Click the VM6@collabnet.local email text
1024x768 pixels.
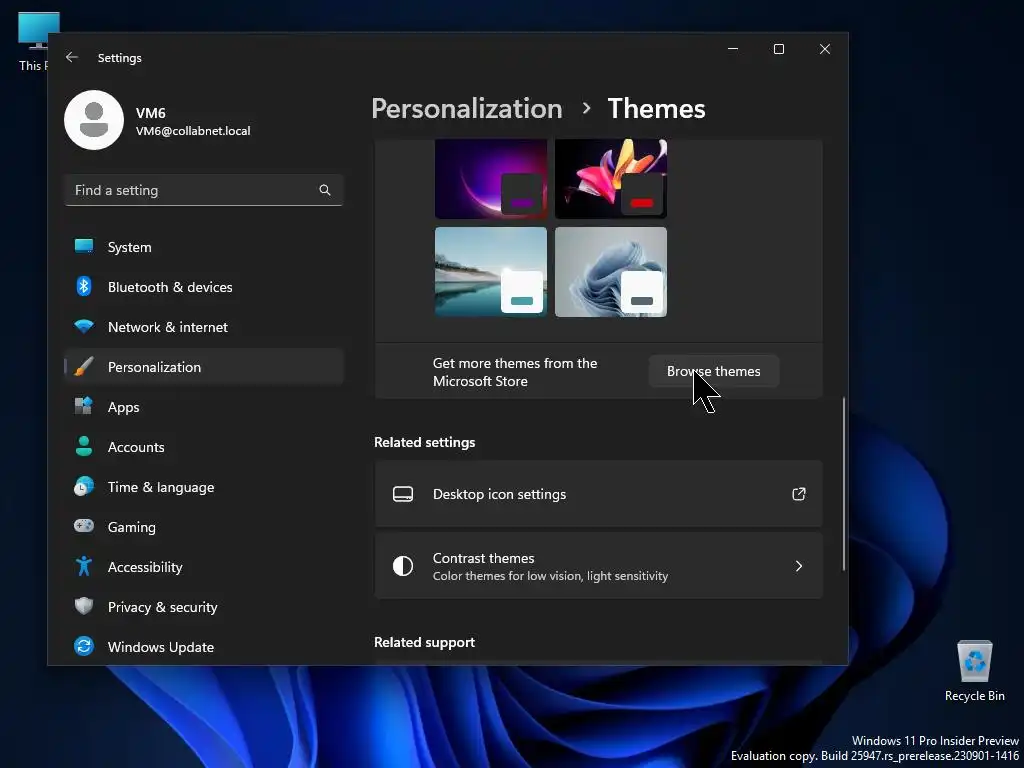click(x=193, y=131)
